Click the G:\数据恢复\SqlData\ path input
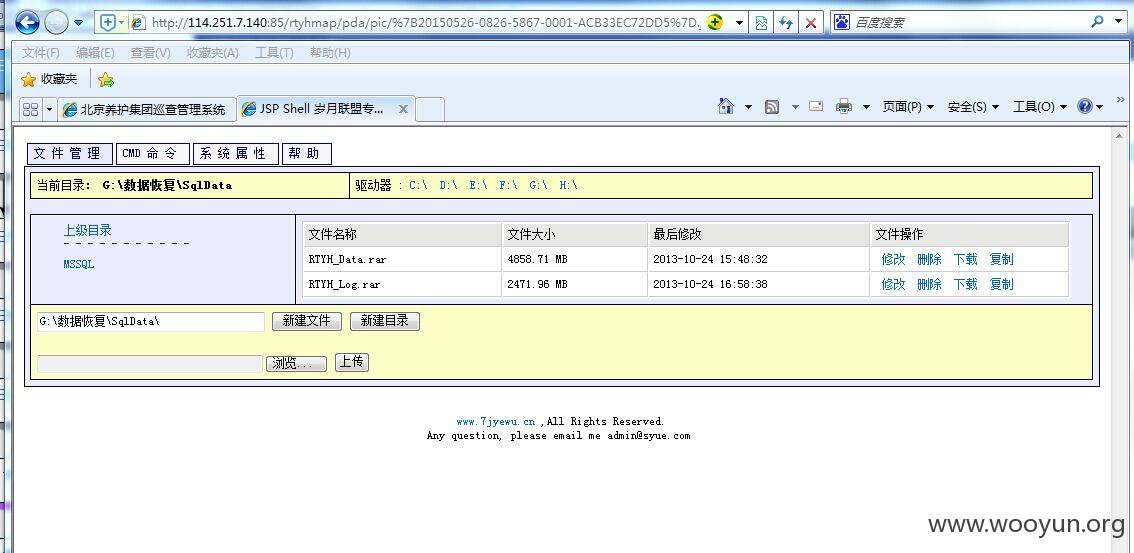 click(x=150, y=322)
